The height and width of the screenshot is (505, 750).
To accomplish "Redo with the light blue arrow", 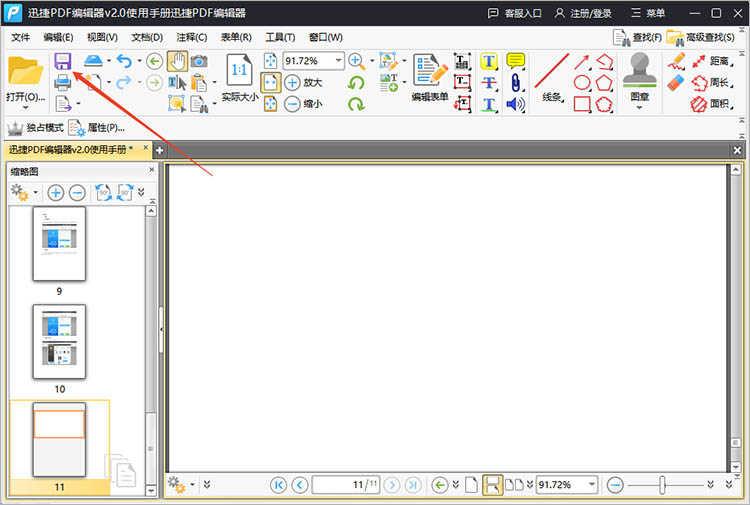I will coord(124,82).
